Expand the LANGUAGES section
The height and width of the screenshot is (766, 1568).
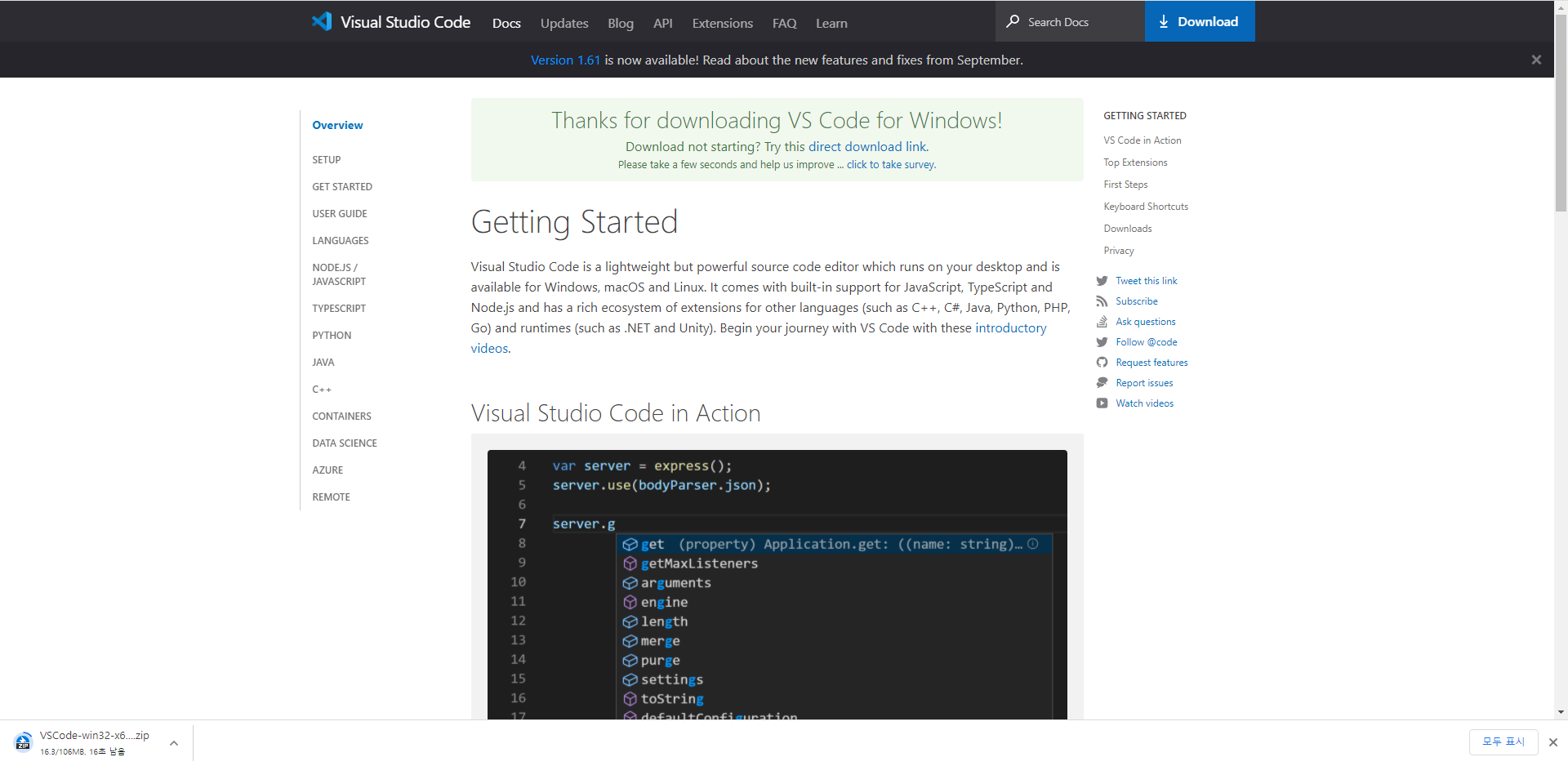click(341, 241)
